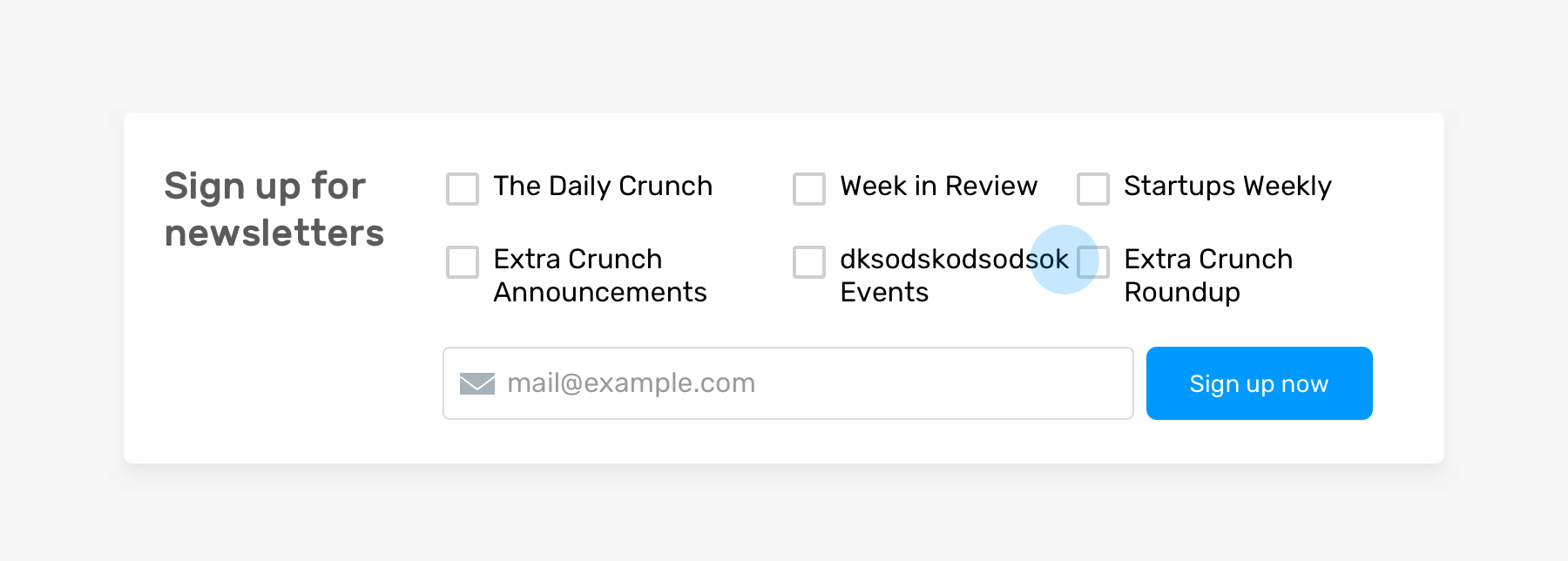Viewport: 1568px width, 561px height.
Task: Check the Extra Crunch Roundup checkbox
Action: tap(1095, 261)
